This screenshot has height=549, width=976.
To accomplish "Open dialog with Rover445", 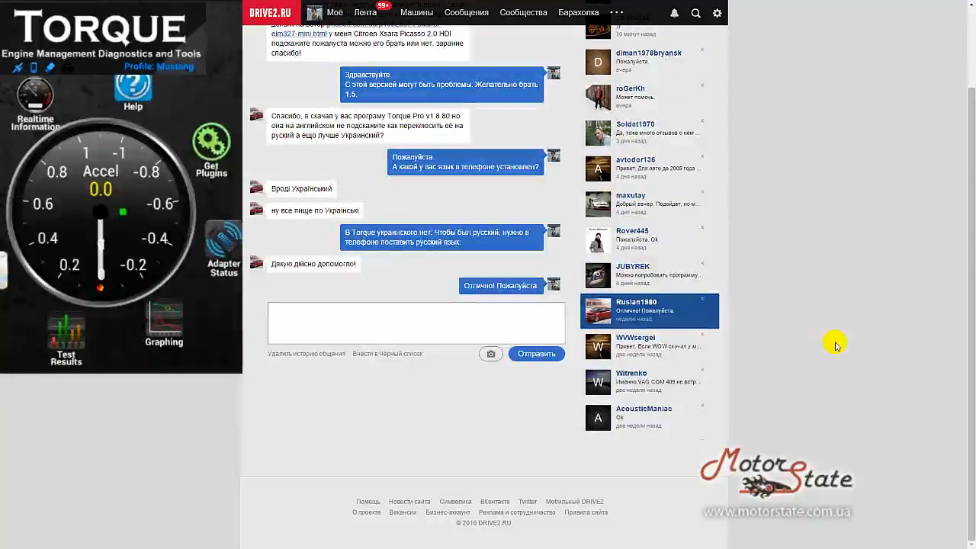I will [x=649, y=239].
